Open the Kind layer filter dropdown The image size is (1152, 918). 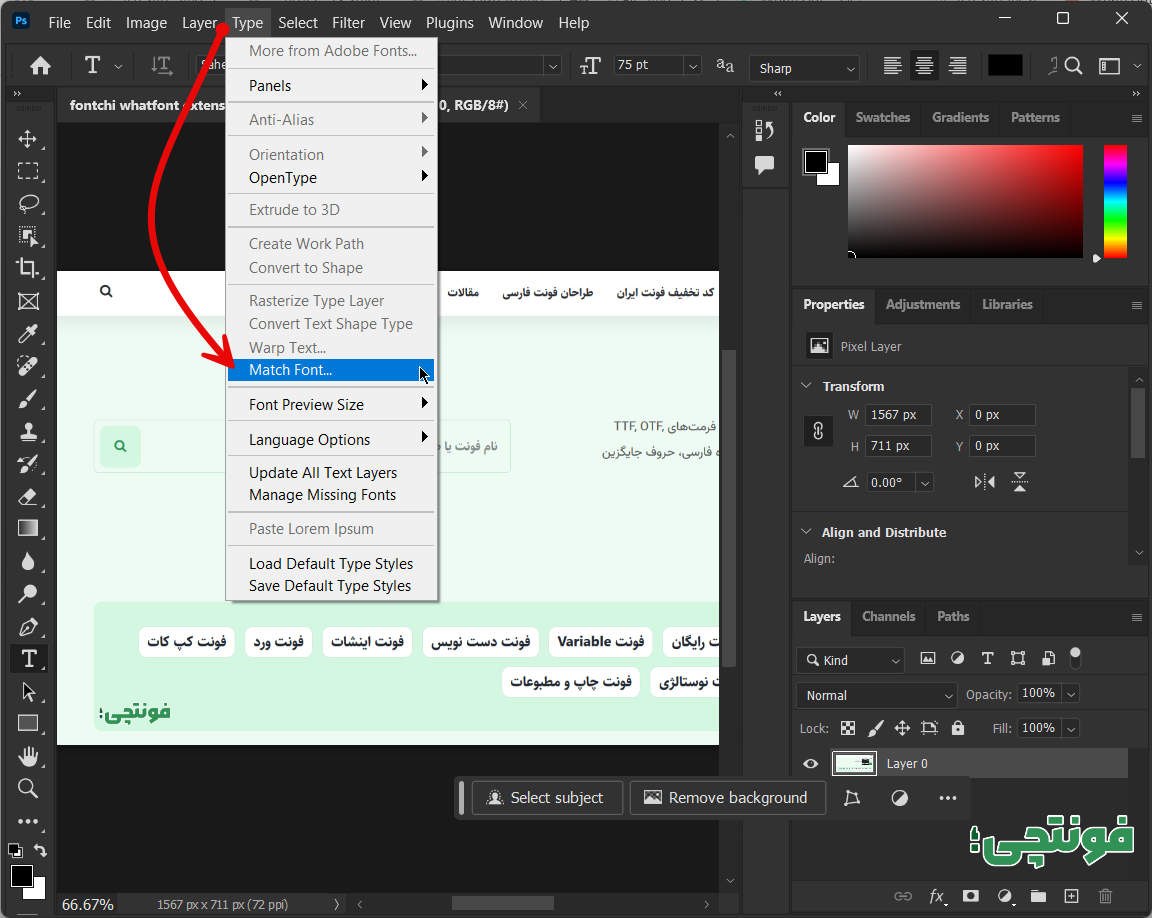[850, 660]
